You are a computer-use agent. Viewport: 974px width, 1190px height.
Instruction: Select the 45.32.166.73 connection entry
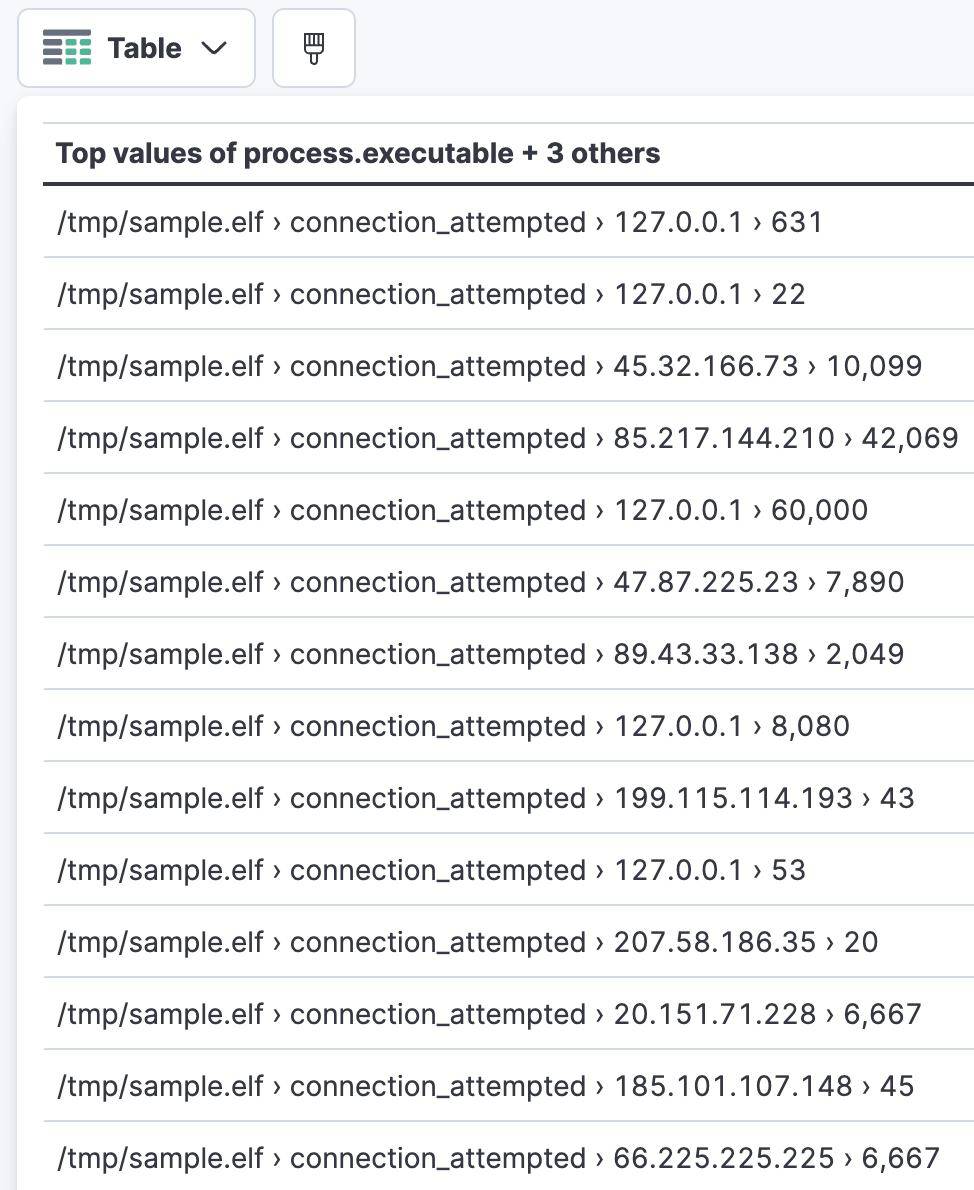490,366
